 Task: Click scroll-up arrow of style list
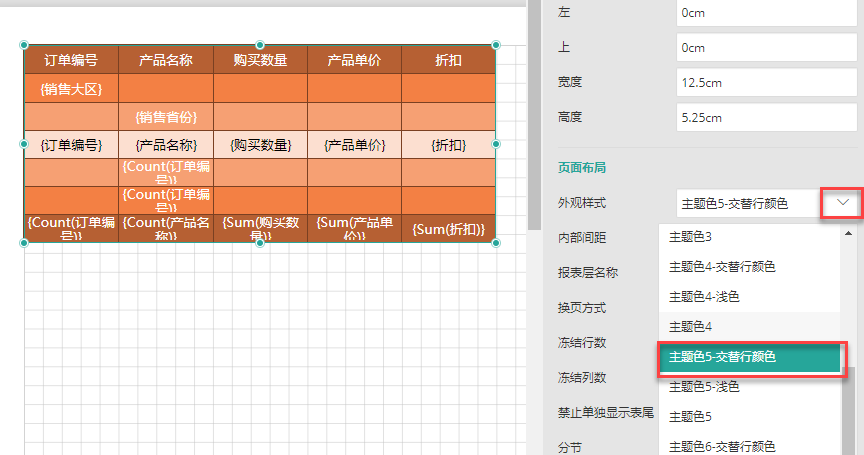pos(848,234)
